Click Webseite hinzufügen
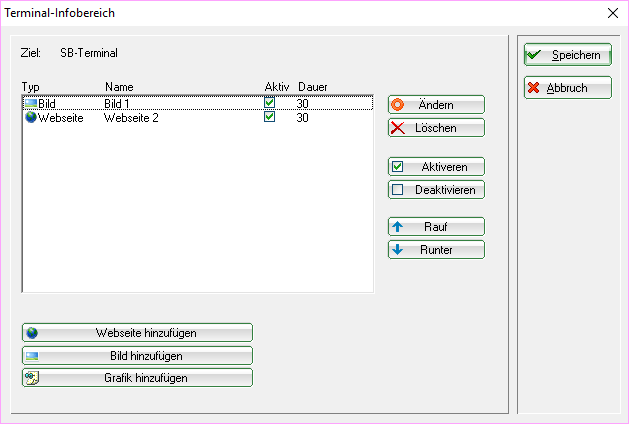629x424 pixels. (137, 333)
